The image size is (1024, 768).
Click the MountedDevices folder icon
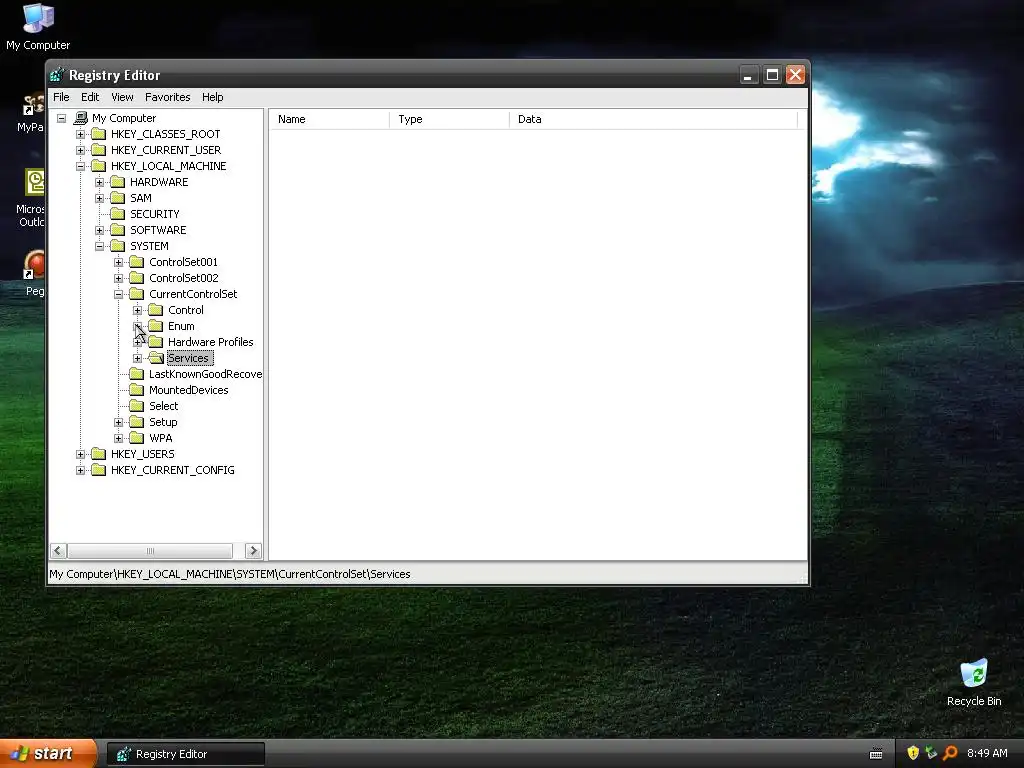[x=136, y=390]
